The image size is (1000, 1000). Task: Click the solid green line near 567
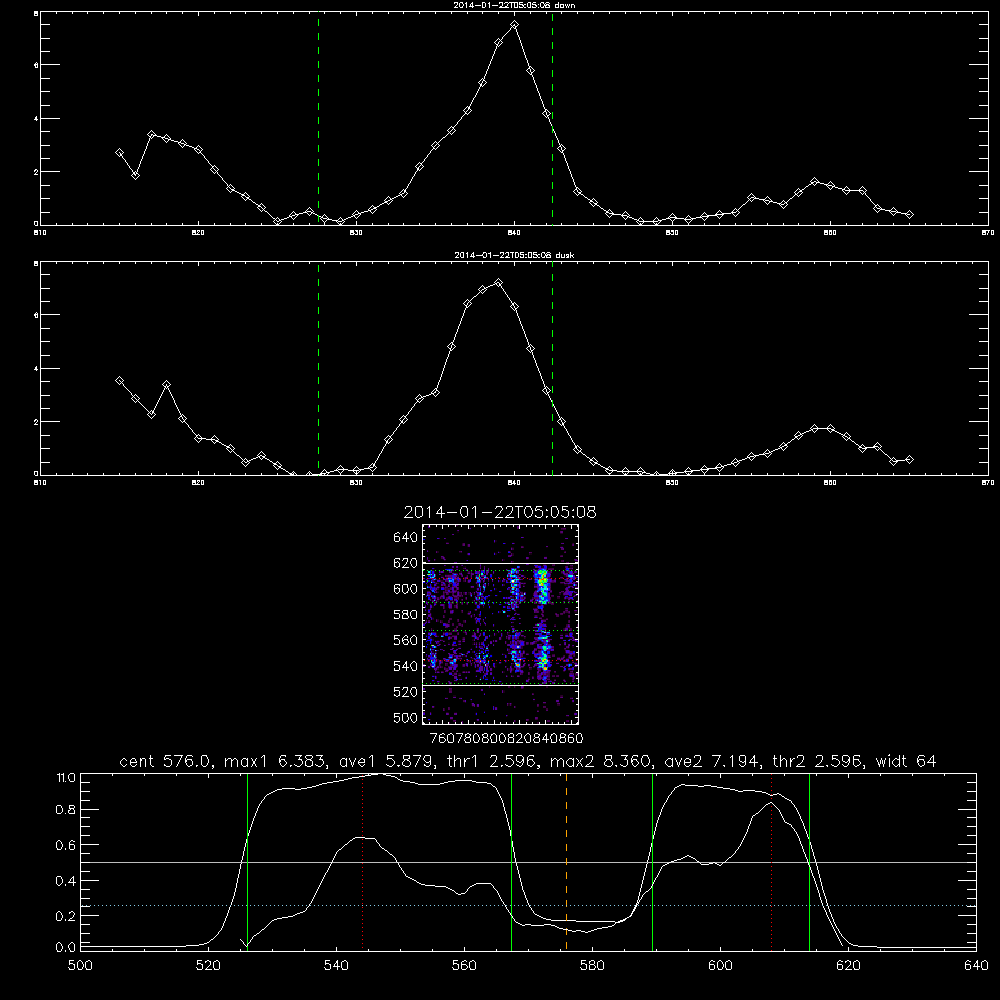(x=511, y=862)
